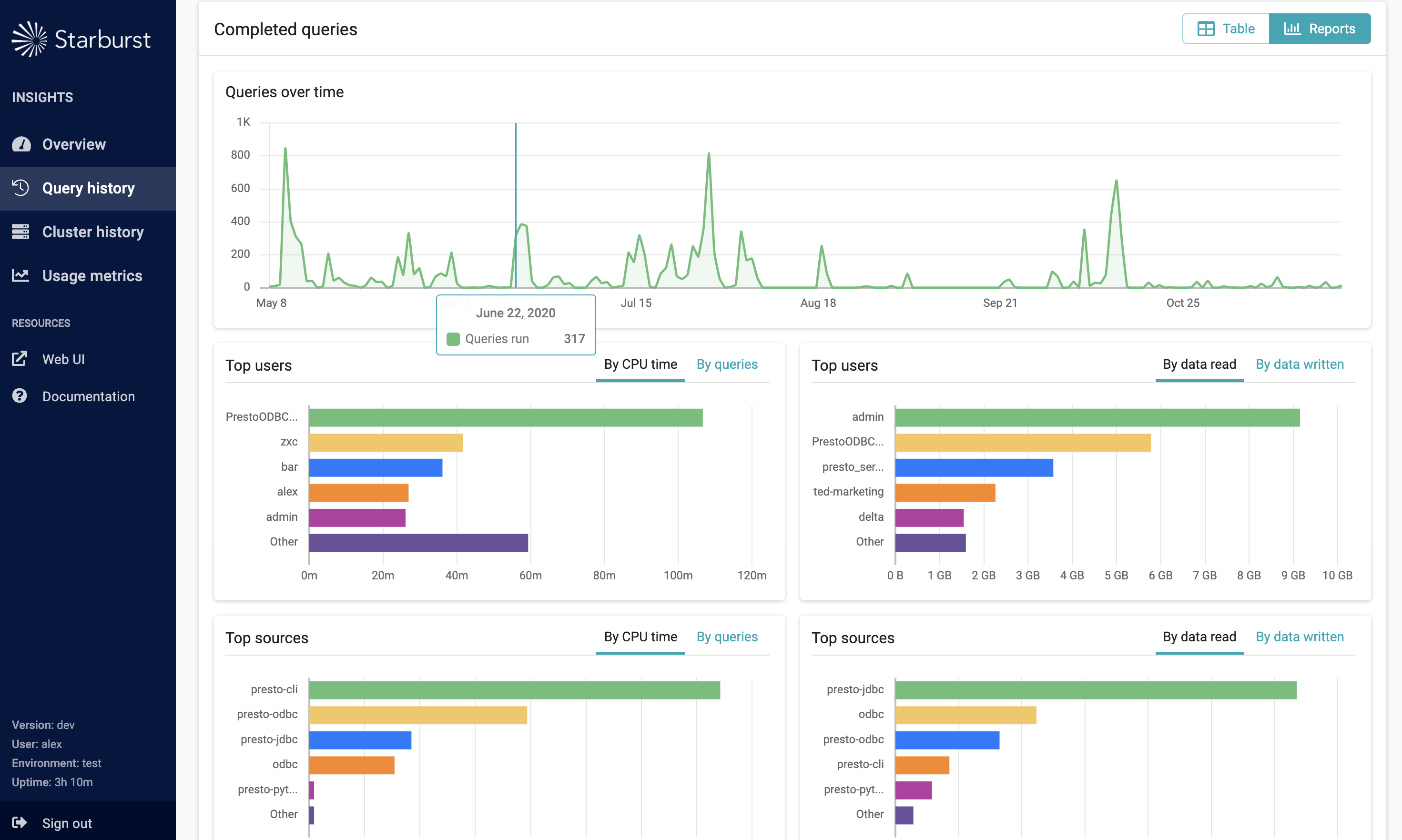Open Cluster history page
This screenshot has width=1402, height=840.
click(93, 232)
